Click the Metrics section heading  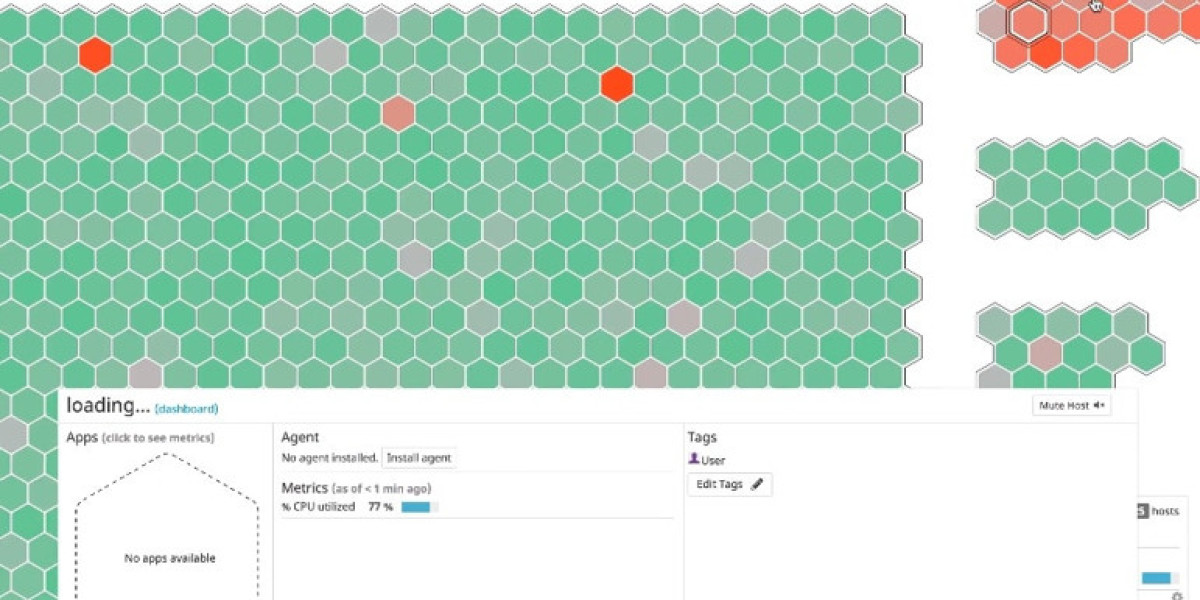pyautogui.click(x=305, y=488)
